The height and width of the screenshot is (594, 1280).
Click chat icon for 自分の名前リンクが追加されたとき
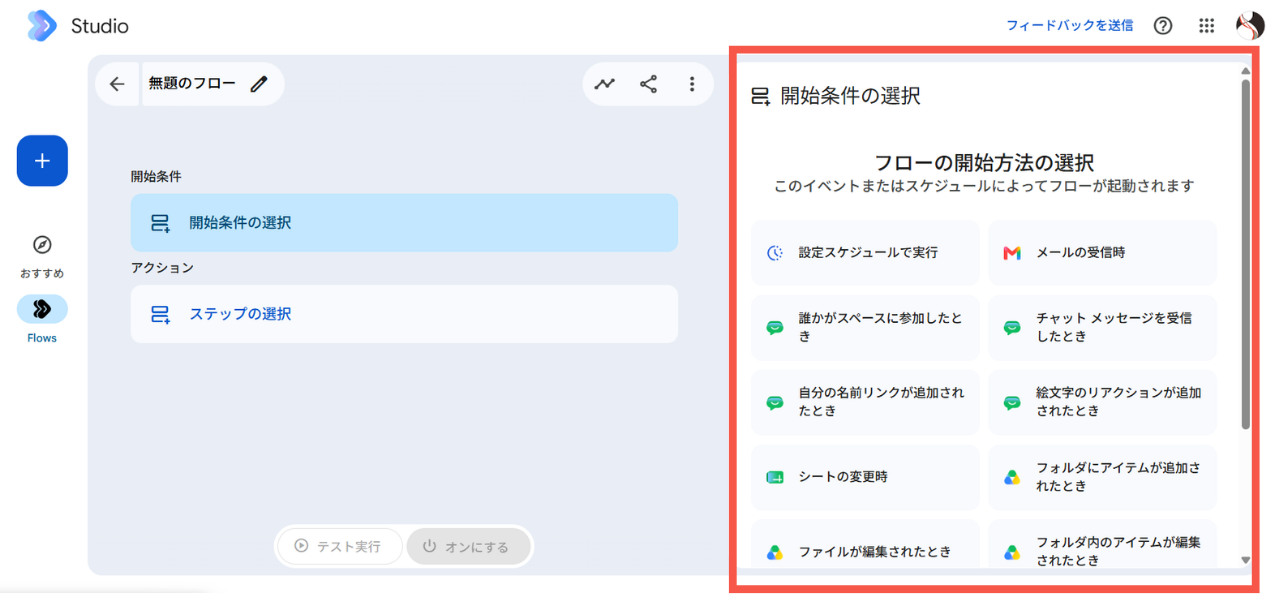[x=775, y=402]
